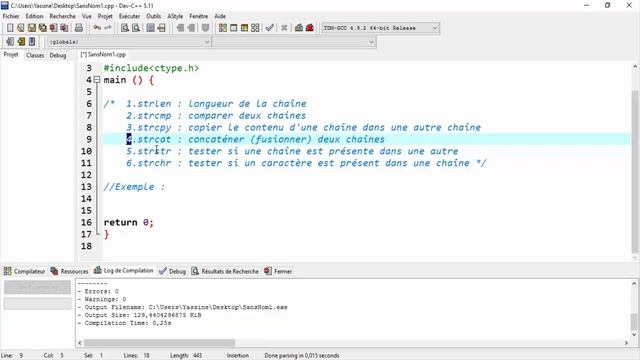640x360 pixels.
Task: Click the icon beside Compilateur tab
Action: pos(8,271)
